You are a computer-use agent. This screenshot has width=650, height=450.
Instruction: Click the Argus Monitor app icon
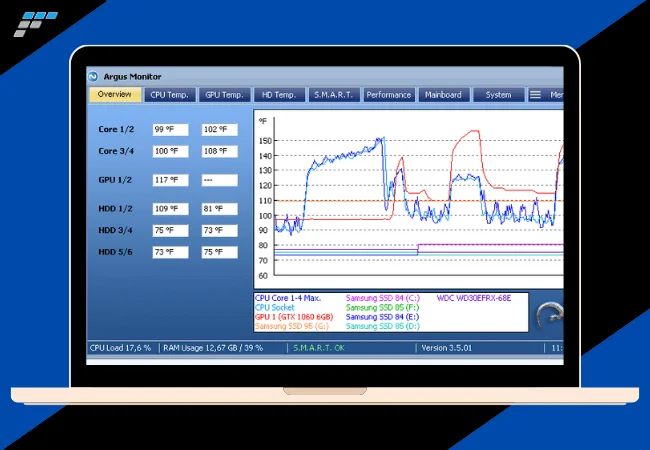tap(93, 77)
